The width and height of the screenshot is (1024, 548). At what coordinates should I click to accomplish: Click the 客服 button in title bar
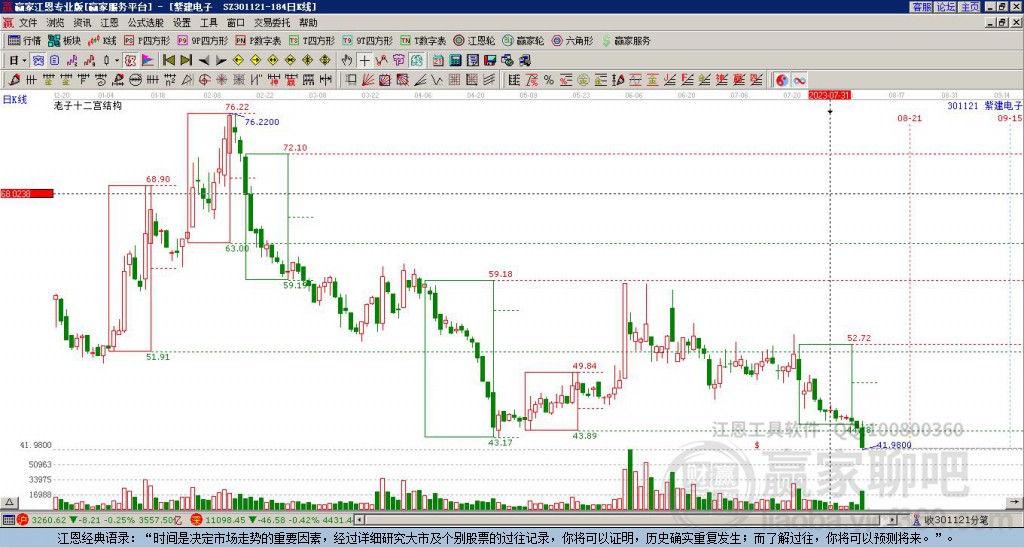point(921,7)
